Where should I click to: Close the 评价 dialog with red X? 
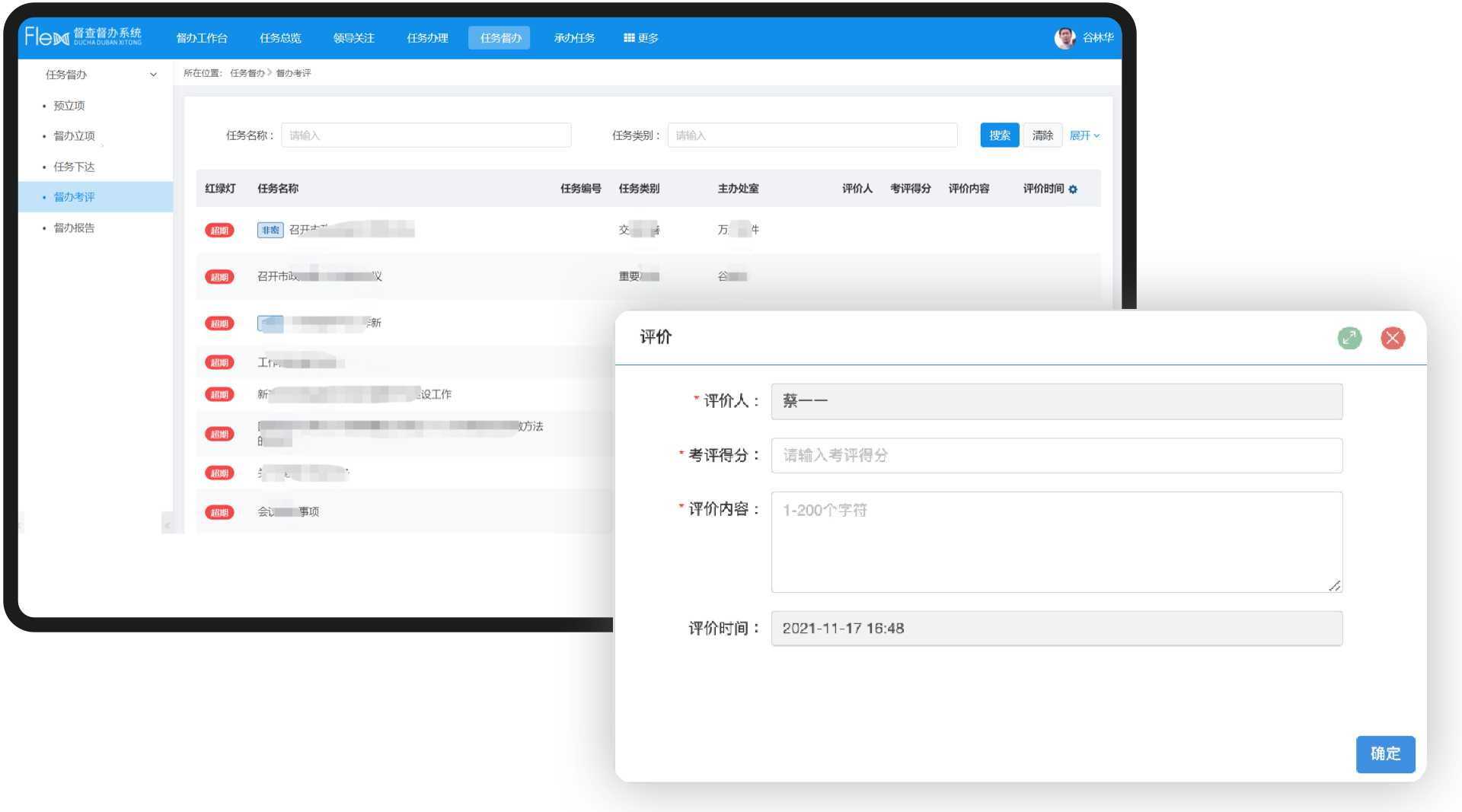1393,338
